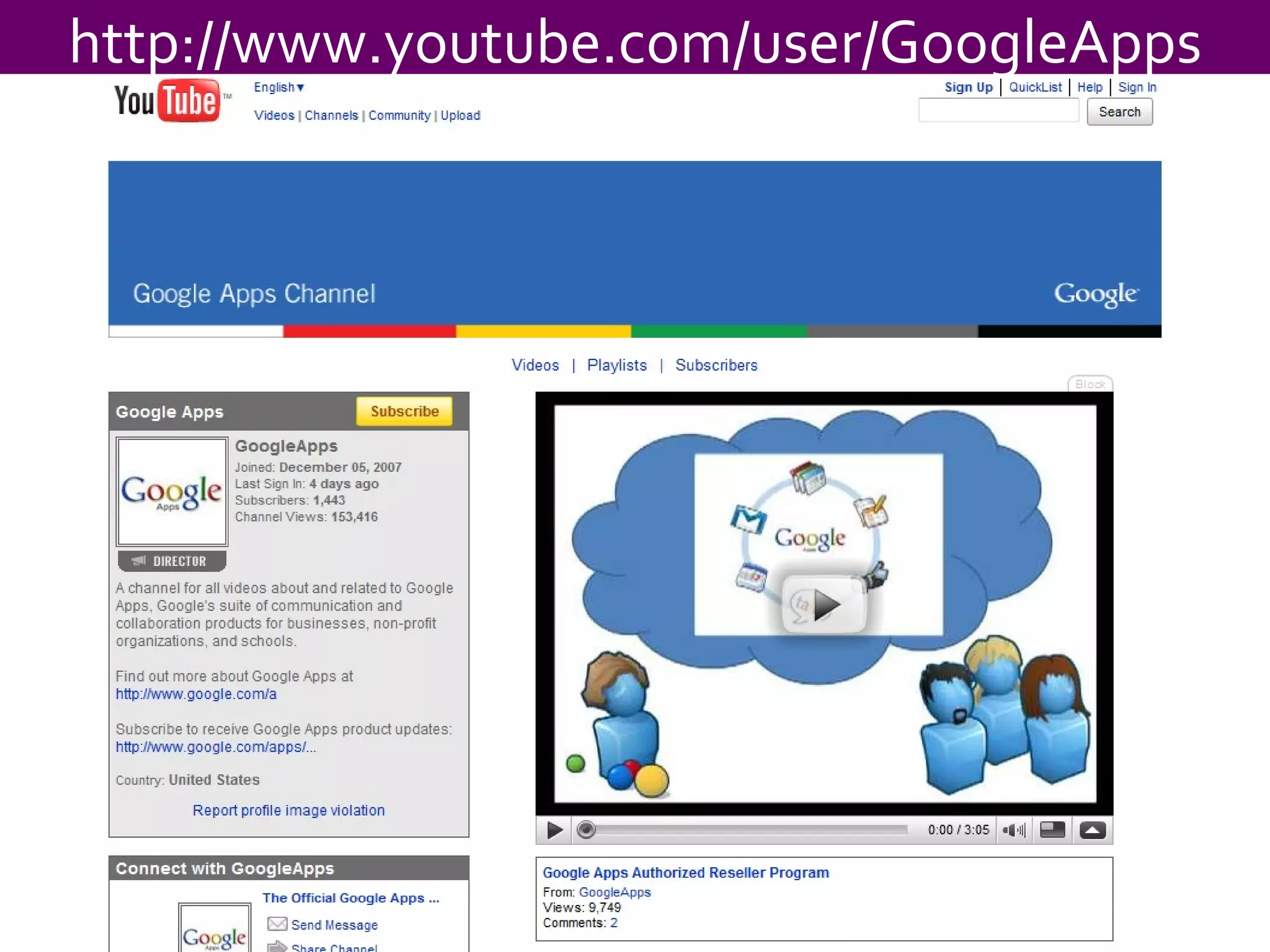
Task: Click the Search button
Action: pyautogui.click(x=1119, y=112)
